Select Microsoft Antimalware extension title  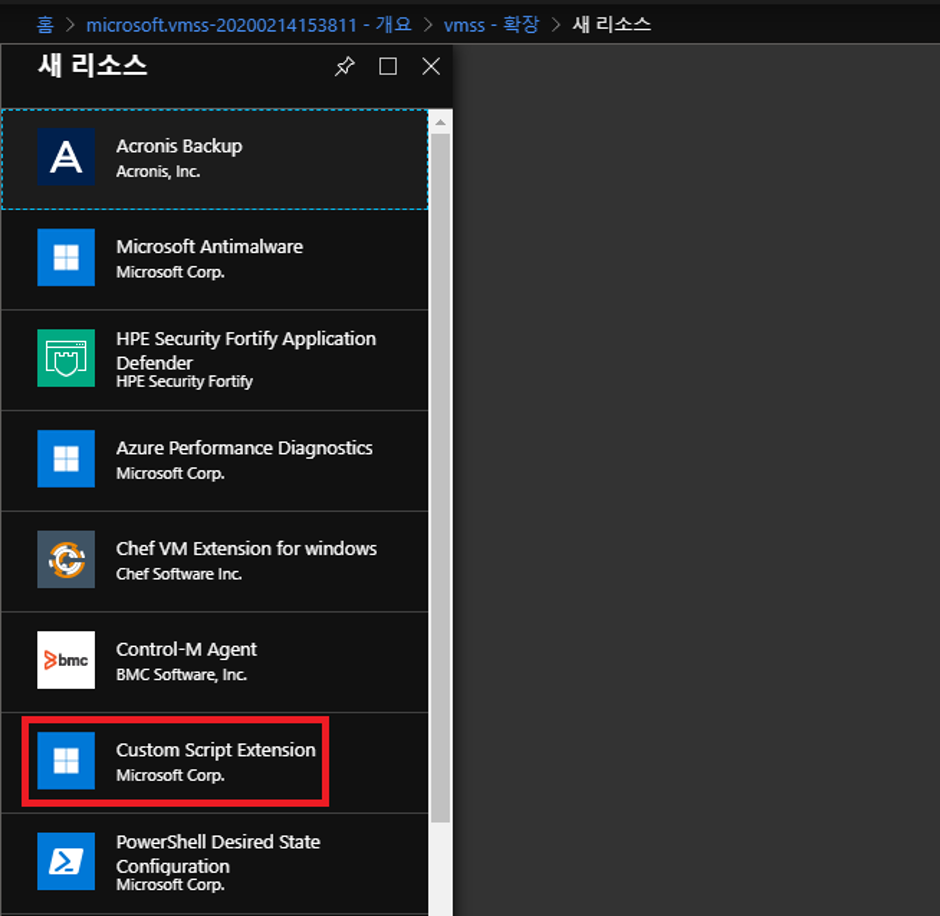tap(210, 246)
